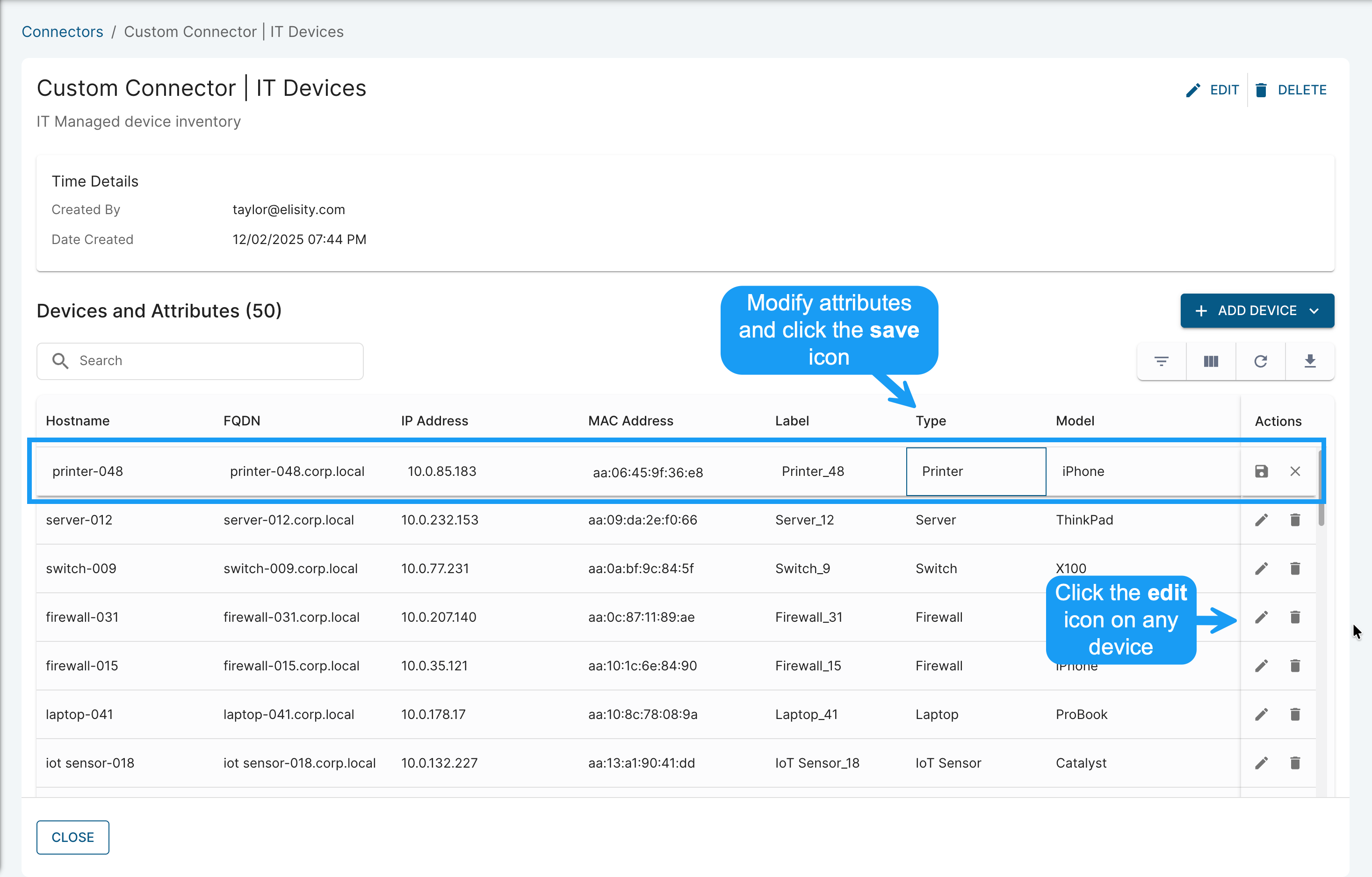
Task: Select IP address 10.0.178.17
Action: coord(433,714)
